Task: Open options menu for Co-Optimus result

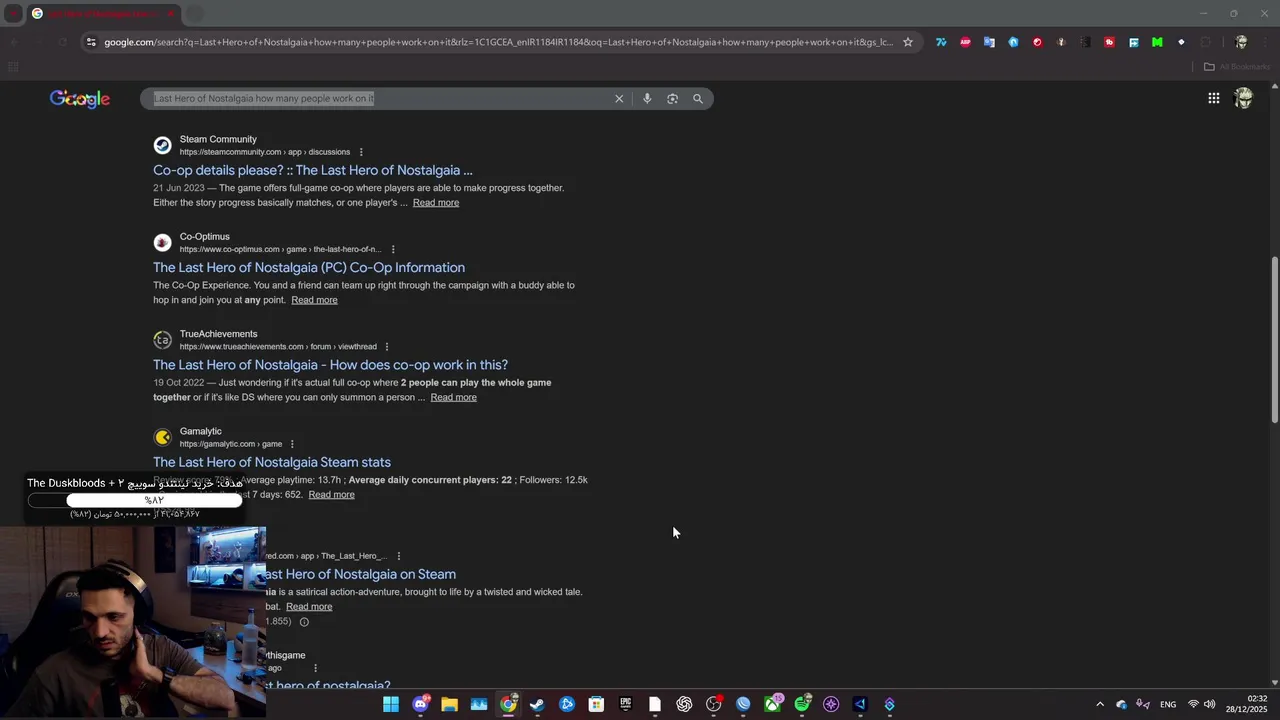Action: (393, 249)
